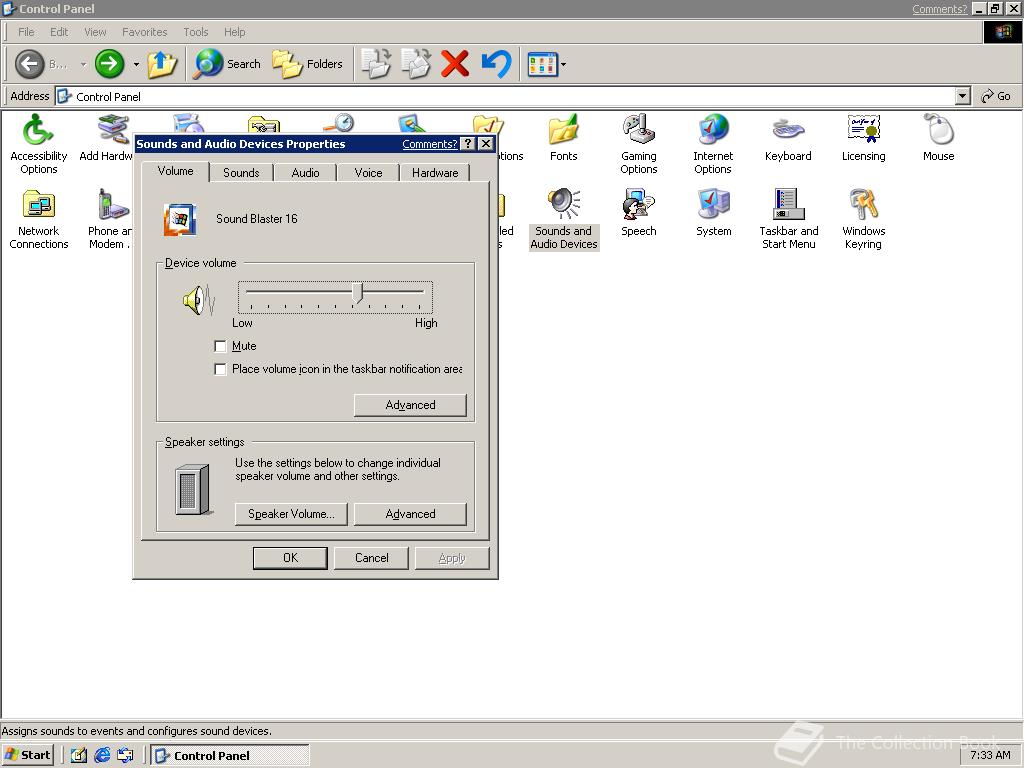Go up one folder level

pos(161,64)
